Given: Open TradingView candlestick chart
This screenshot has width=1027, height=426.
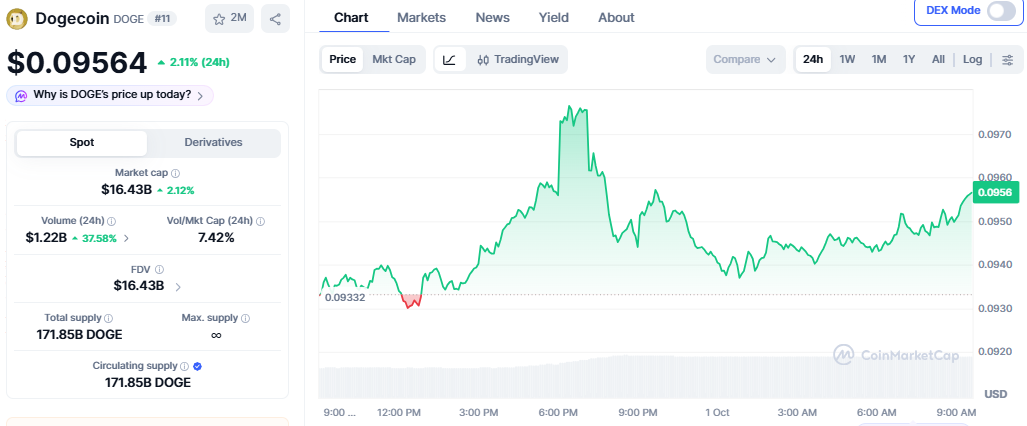Looking at the screenshot, I should [518, 60].
